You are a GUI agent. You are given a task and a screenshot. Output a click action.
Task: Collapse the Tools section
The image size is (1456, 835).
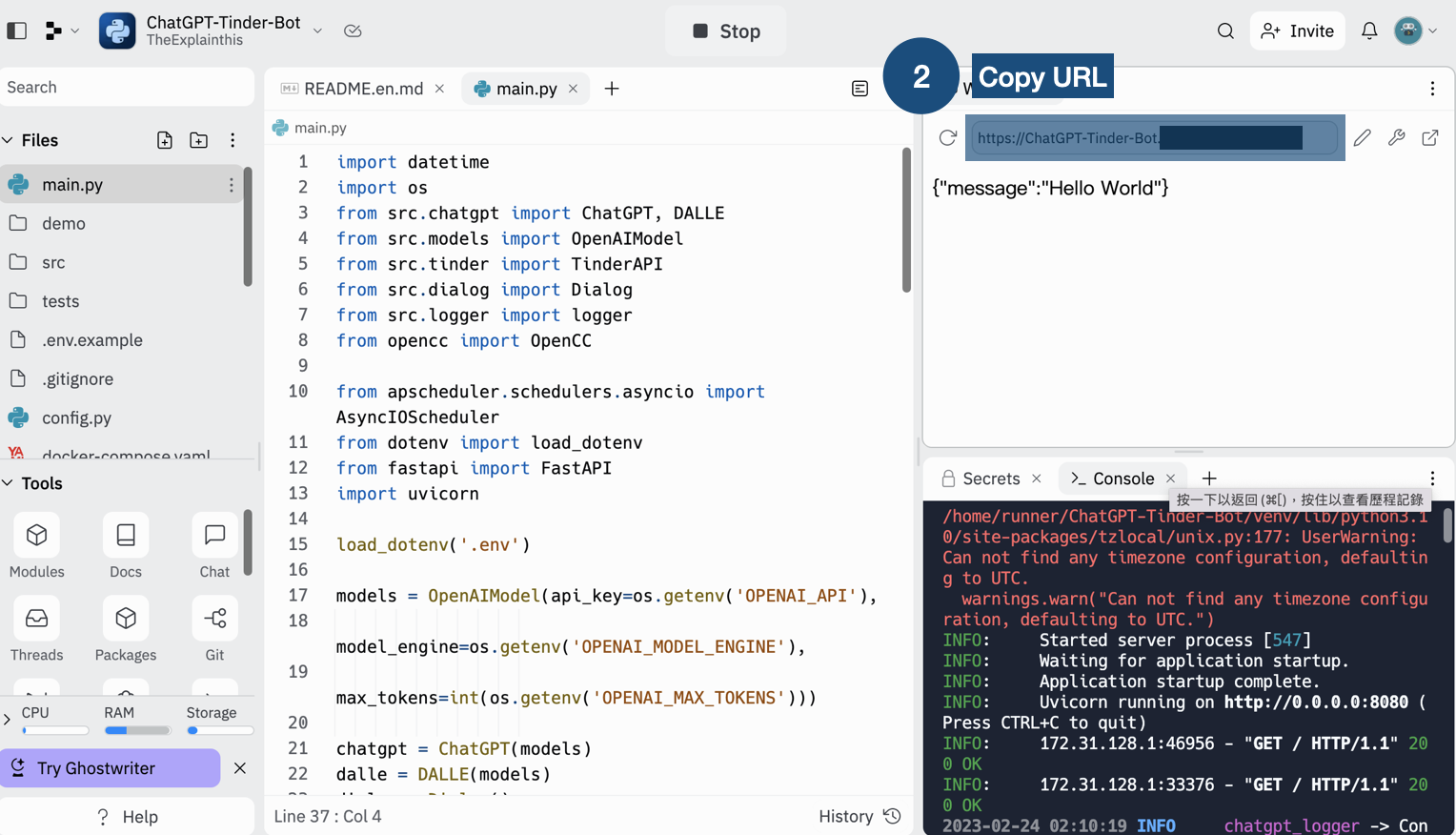8,483
